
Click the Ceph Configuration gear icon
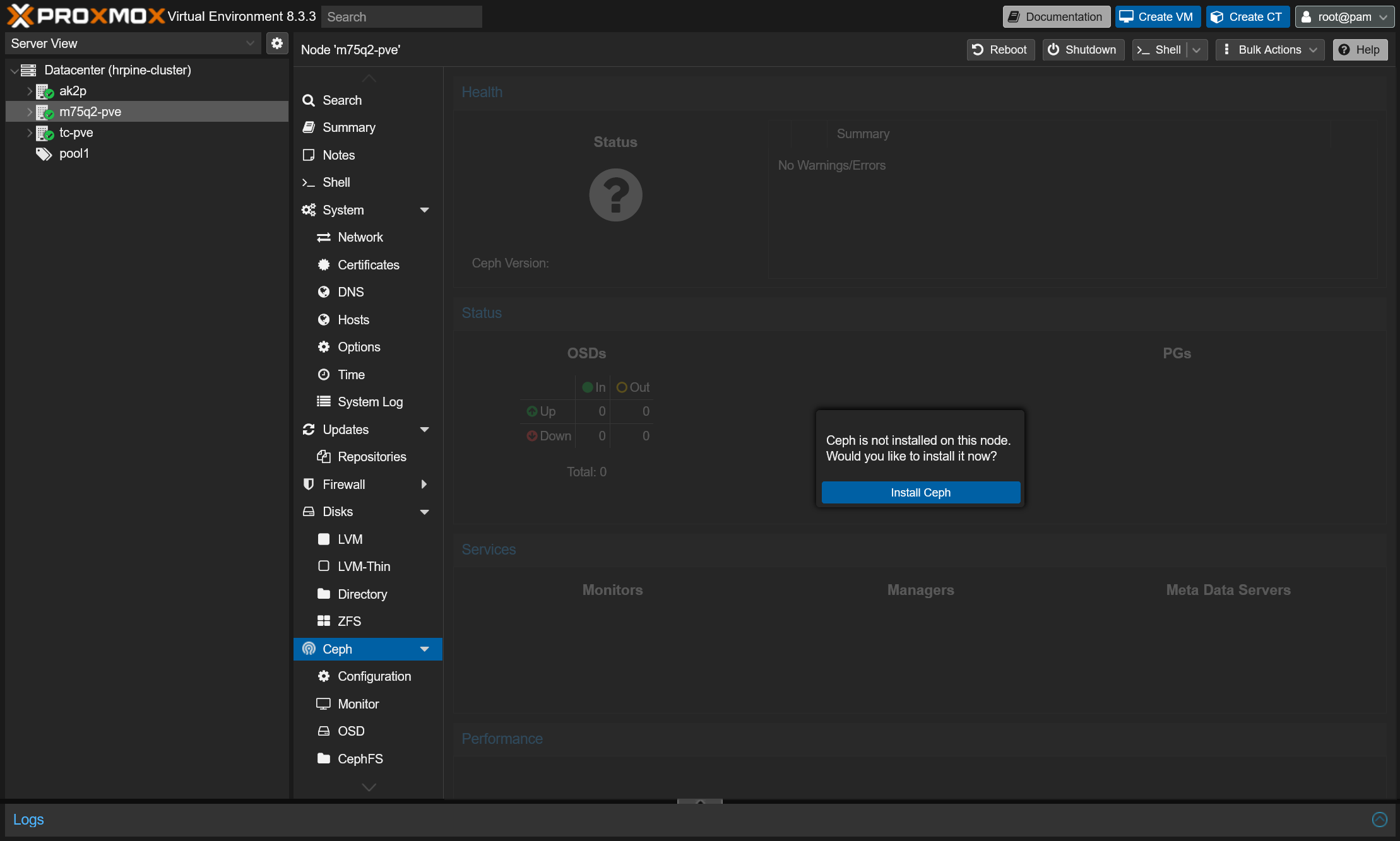tap(324, 676)
